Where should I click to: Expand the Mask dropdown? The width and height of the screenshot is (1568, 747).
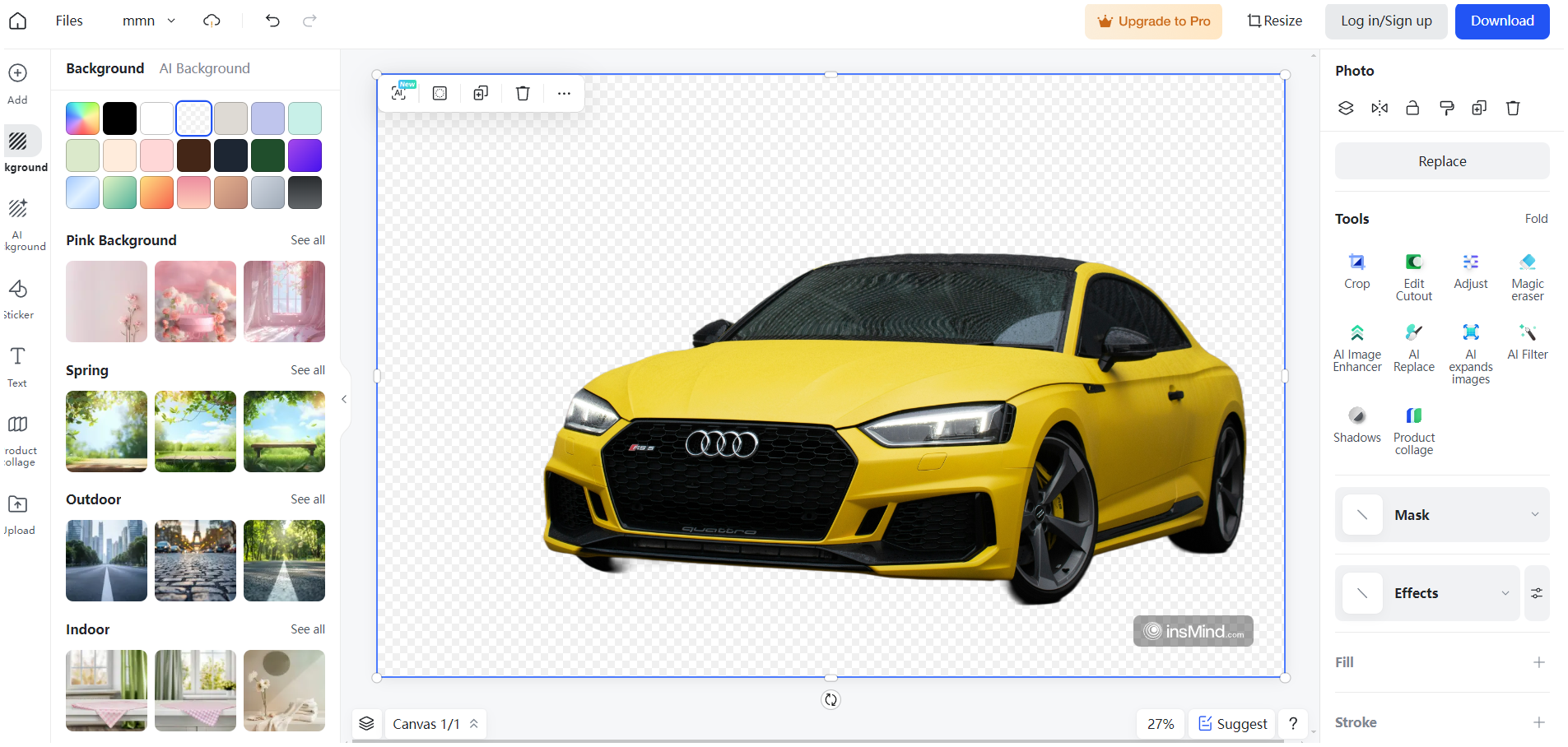[1442, 515]
